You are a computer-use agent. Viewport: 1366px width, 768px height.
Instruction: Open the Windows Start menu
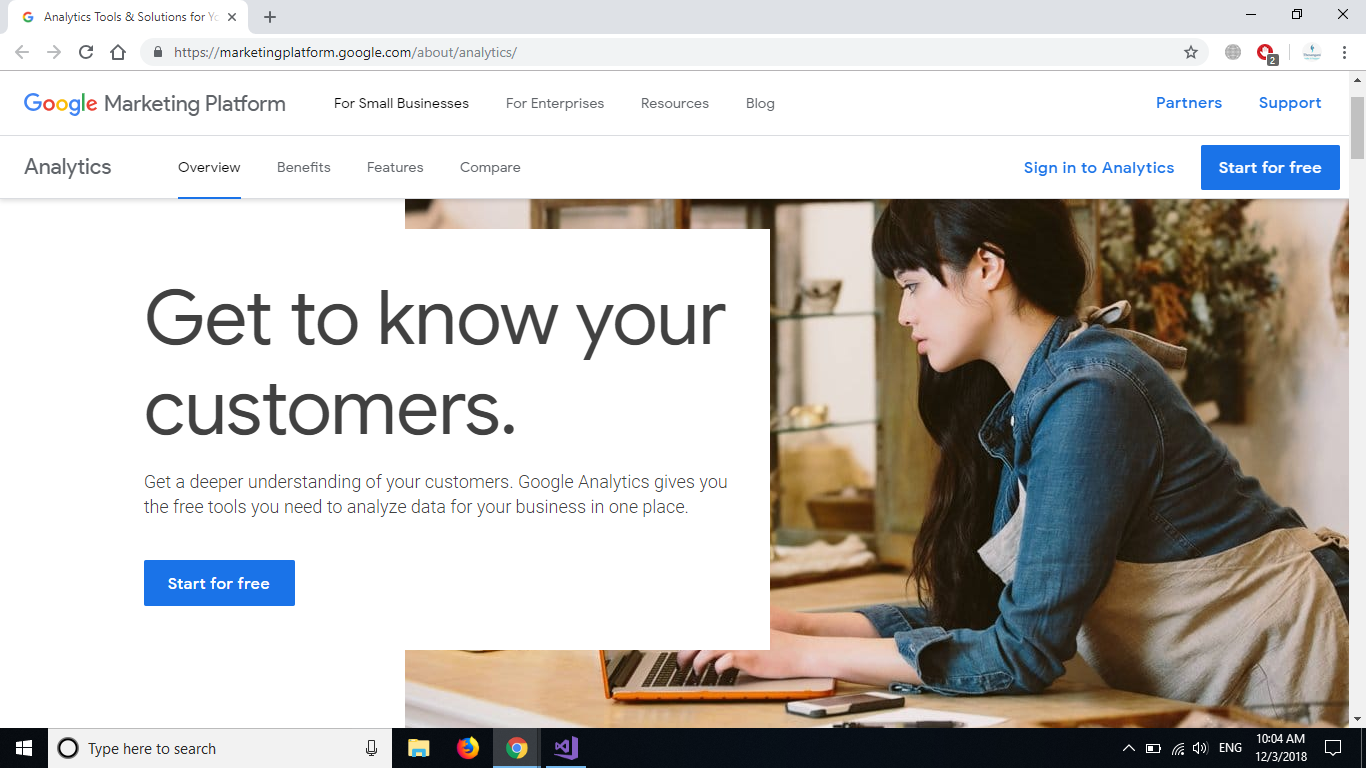[24, 748]
